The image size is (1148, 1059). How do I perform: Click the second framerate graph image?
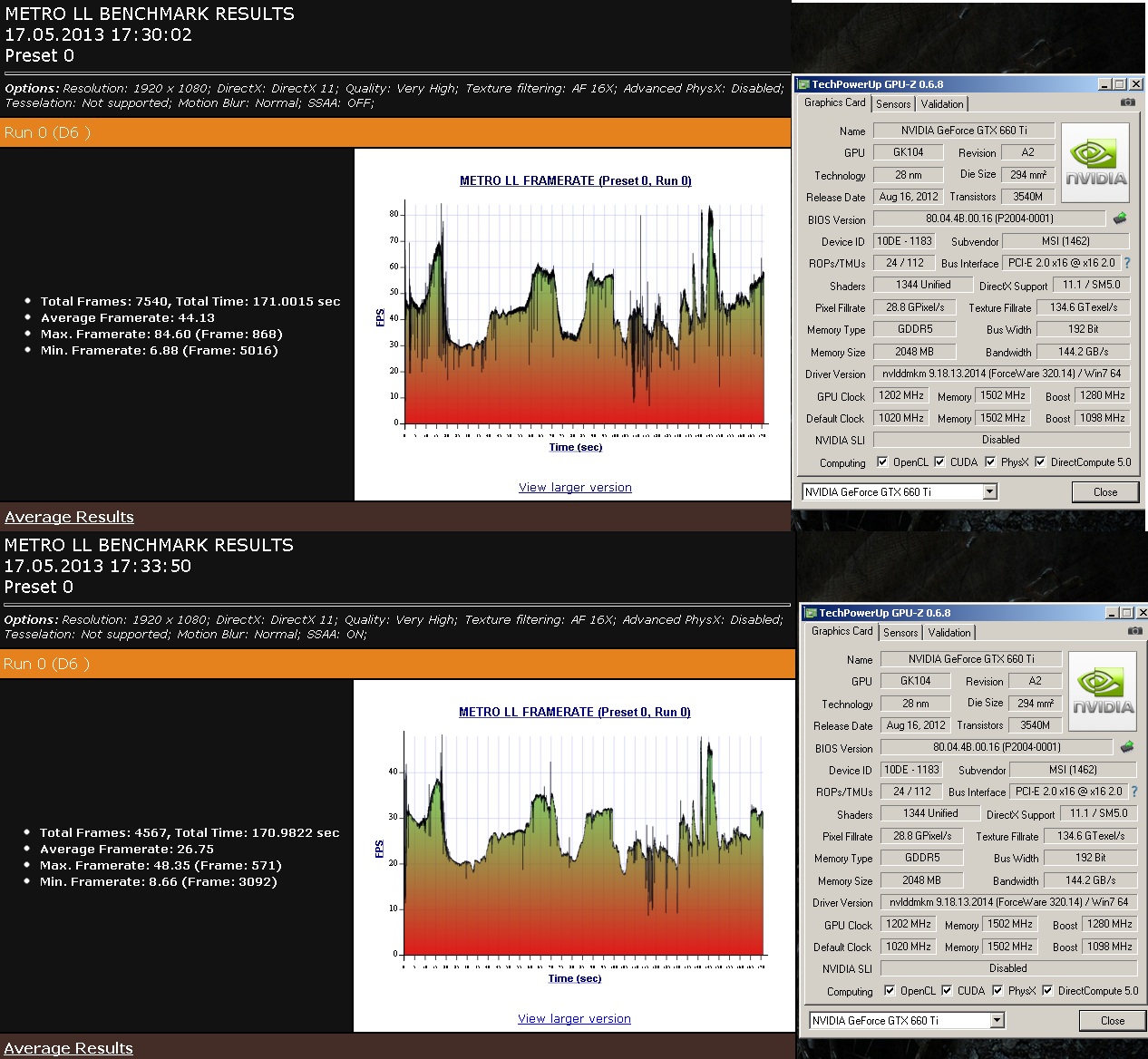pyautogui.click(x=572, y=856)
